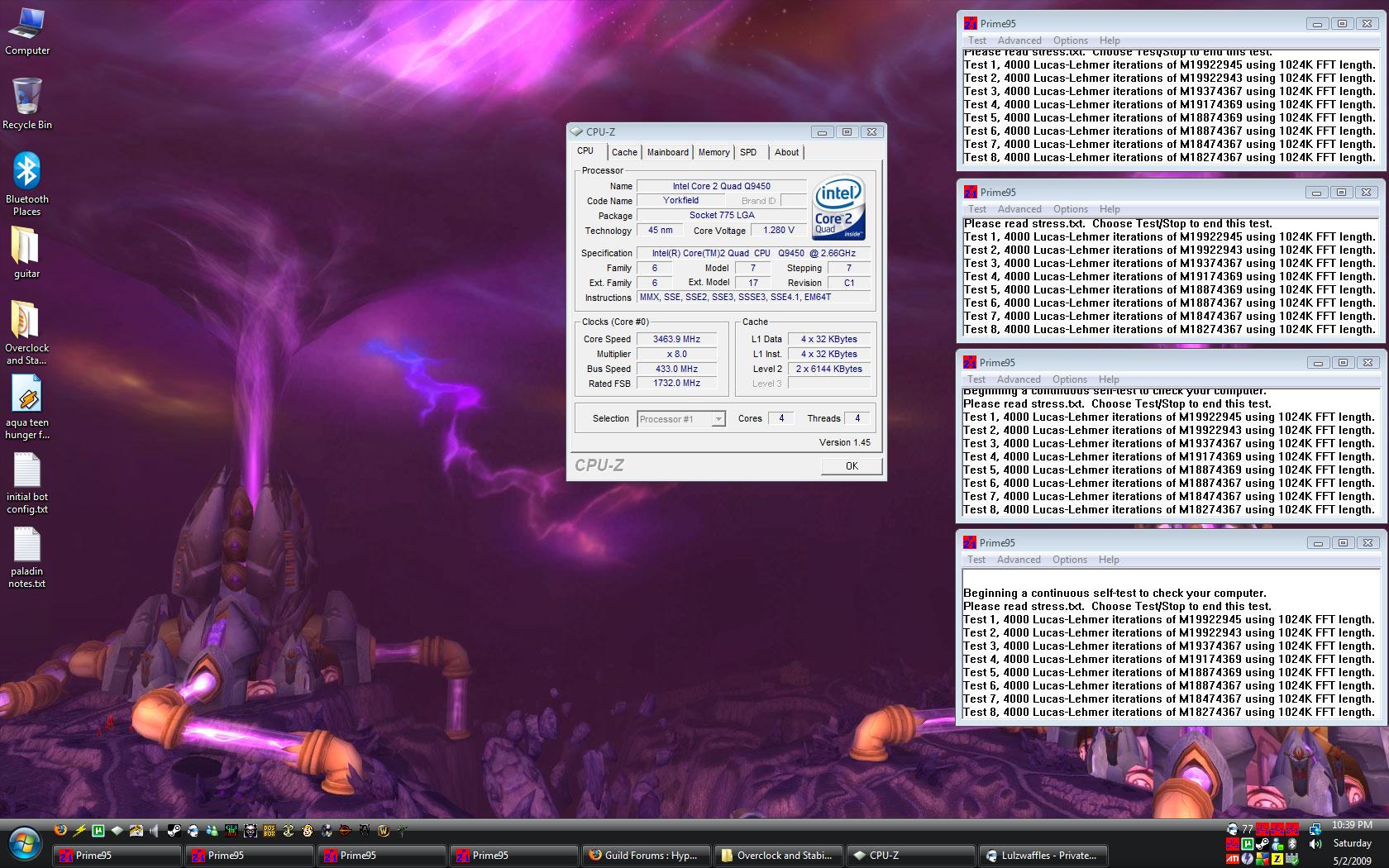The image size is (1389, 868).
Task: Click the Level 2 cache value 2 x 6144 KBytes
Action: 829,369
